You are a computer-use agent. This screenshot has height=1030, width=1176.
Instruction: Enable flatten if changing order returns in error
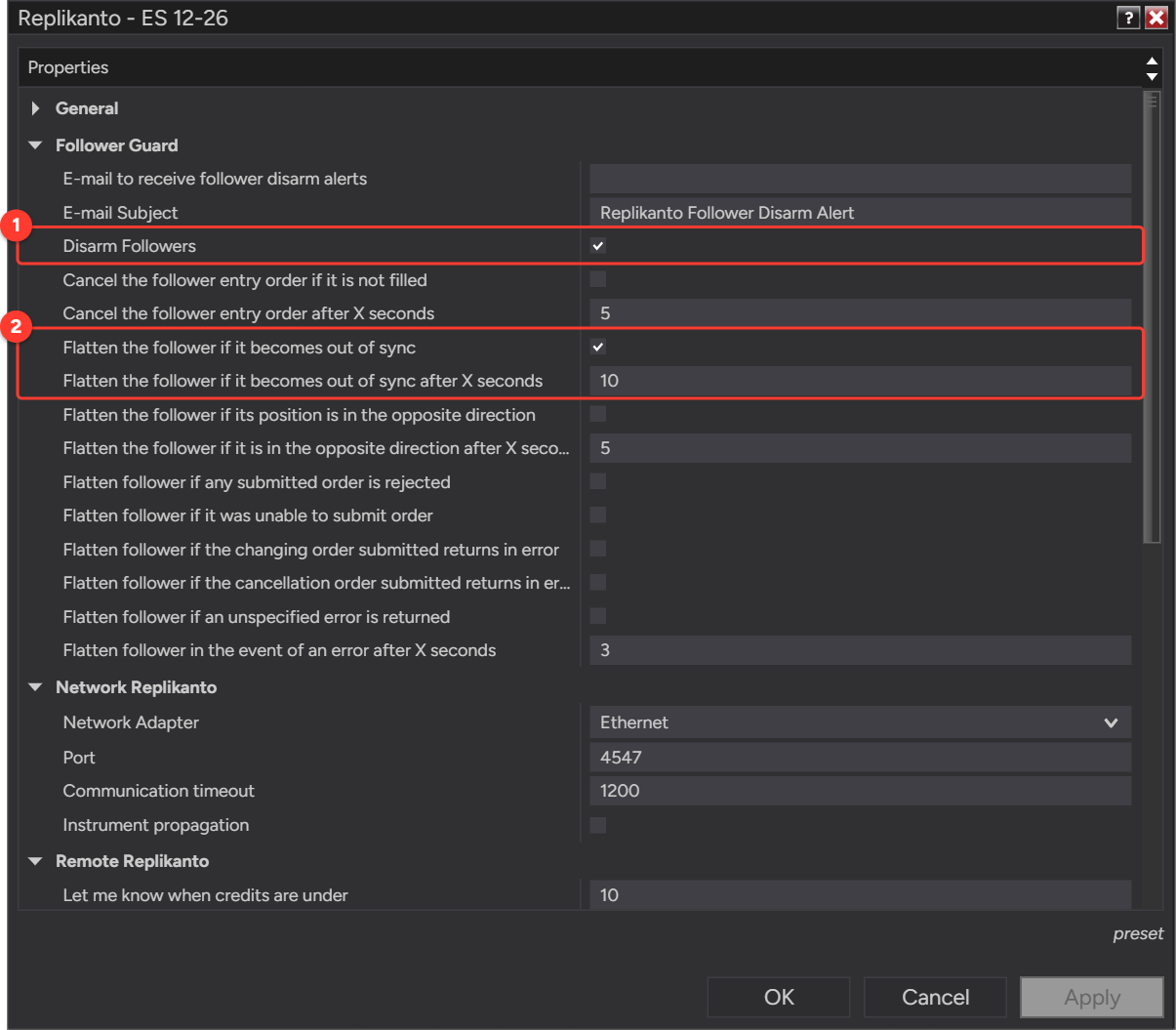point(598,549)
